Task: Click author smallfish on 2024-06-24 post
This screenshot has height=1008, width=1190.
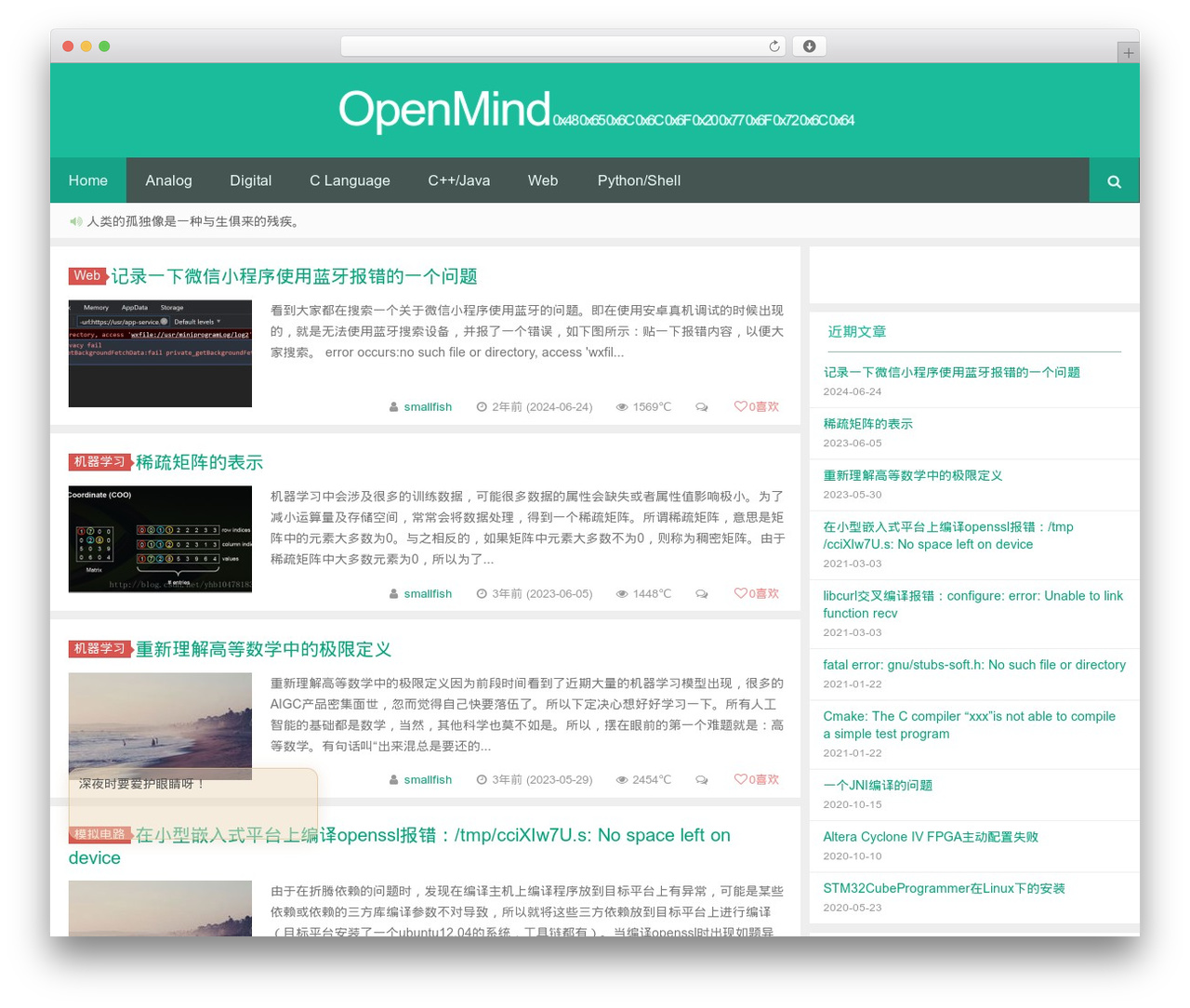Action: click(x=428, y=407)
